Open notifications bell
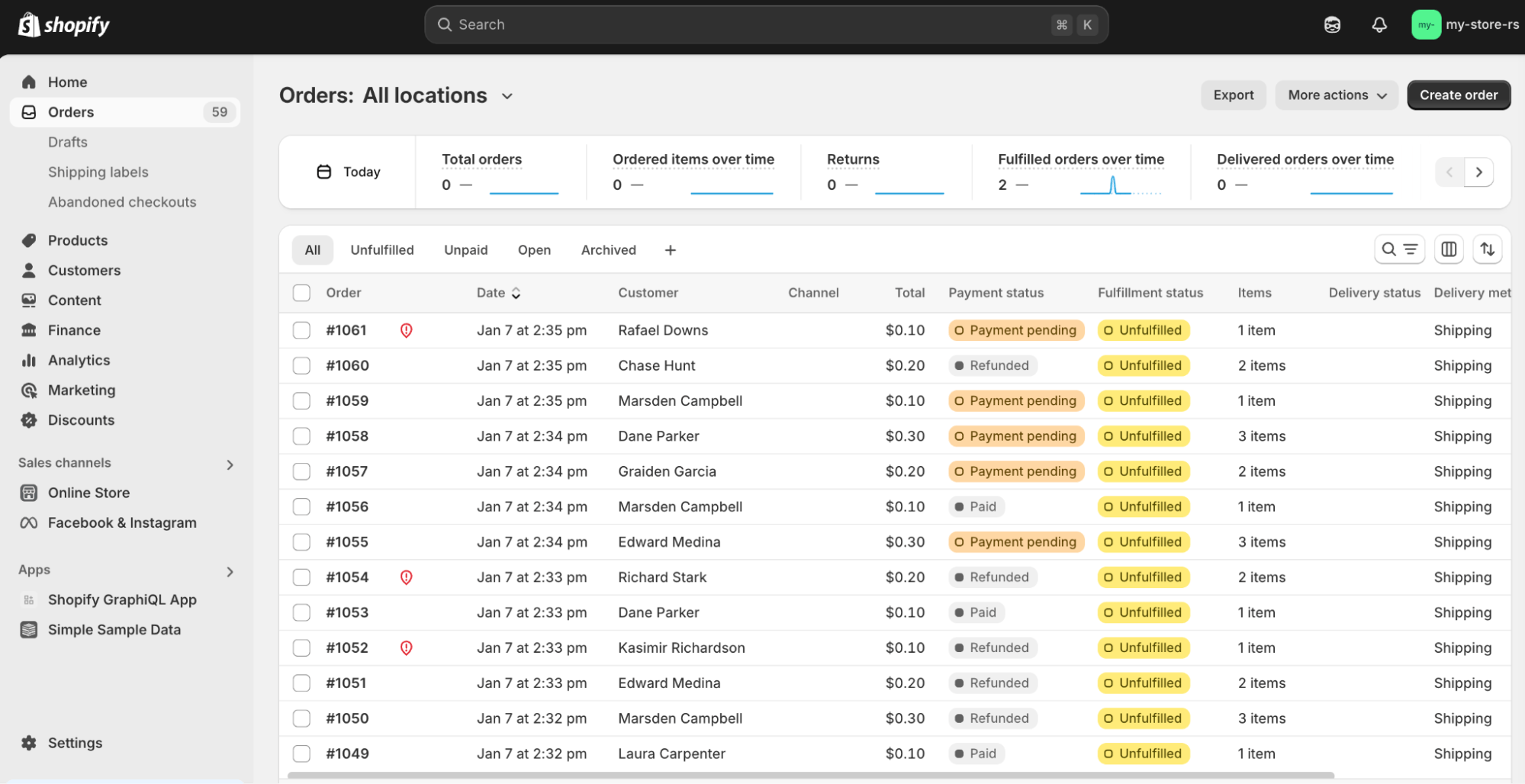 click(1379, 25)
